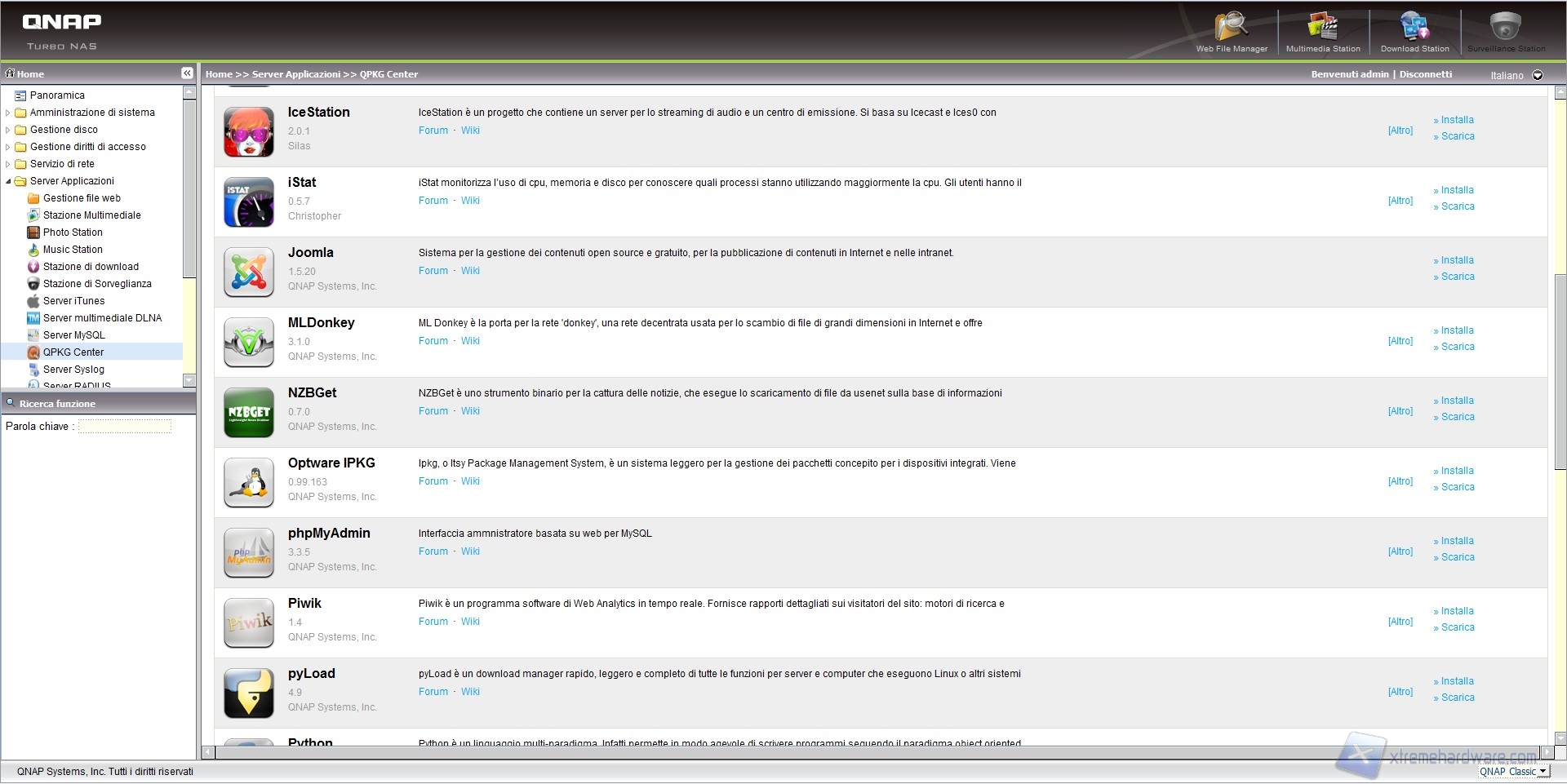Click the Surveillance Station camera icon
Screen dimensions: 1567x784
pyautogui.click(x=1505, y=28)
